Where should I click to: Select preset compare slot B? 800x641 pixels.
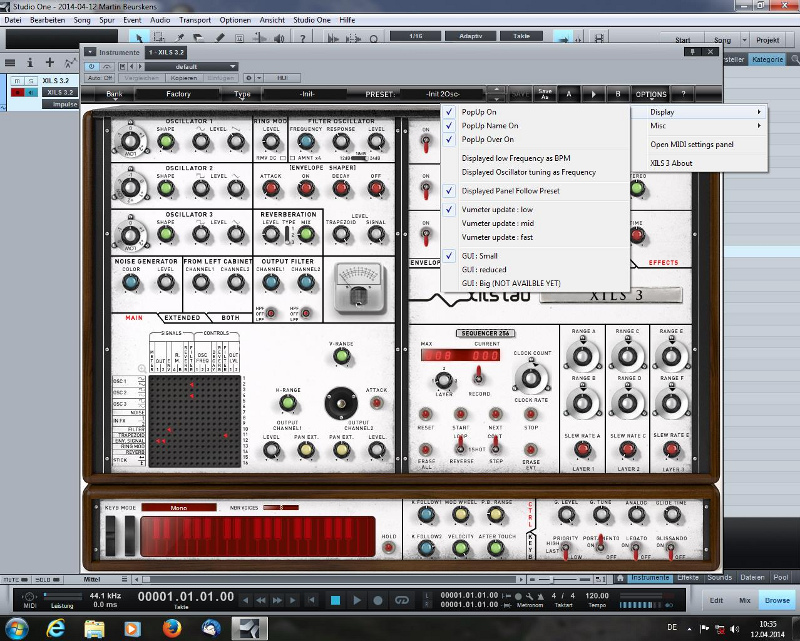tap(618, 94)
